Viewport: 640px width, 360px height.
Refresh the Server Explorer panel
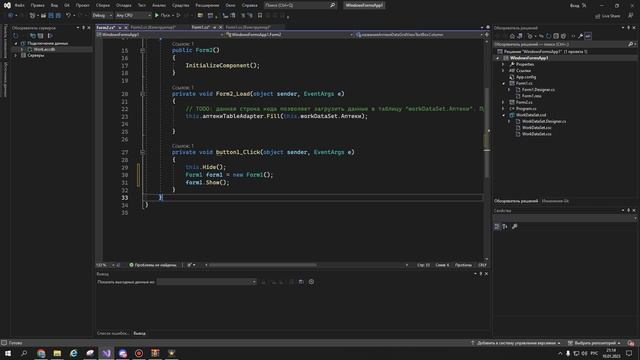tap(16, 36)
